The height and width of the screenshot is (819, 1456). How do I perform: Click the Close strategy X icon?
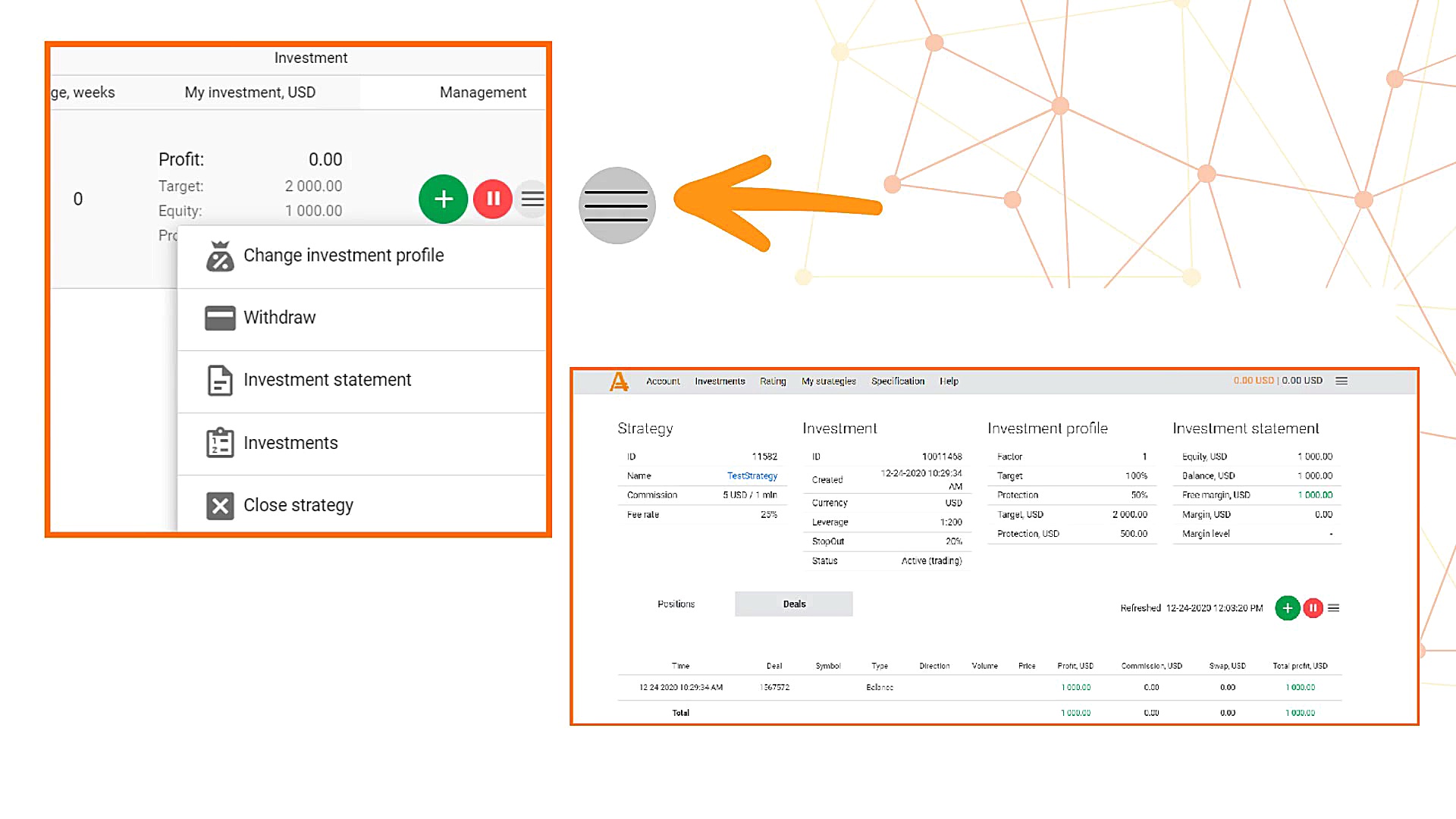(220, 505)
